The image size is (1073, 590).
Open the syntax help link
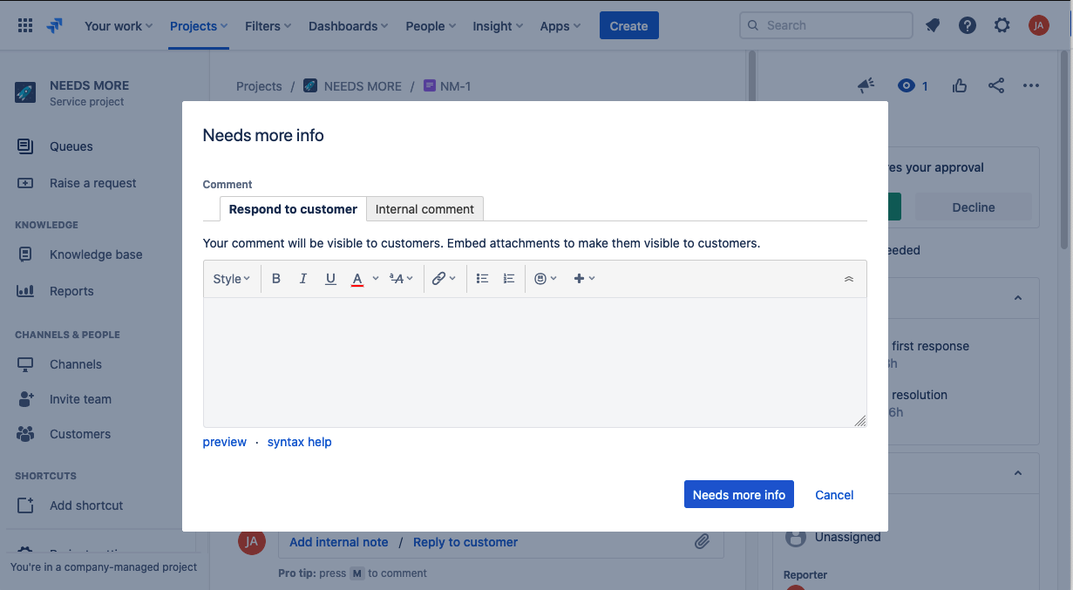[x=299, y=442]
